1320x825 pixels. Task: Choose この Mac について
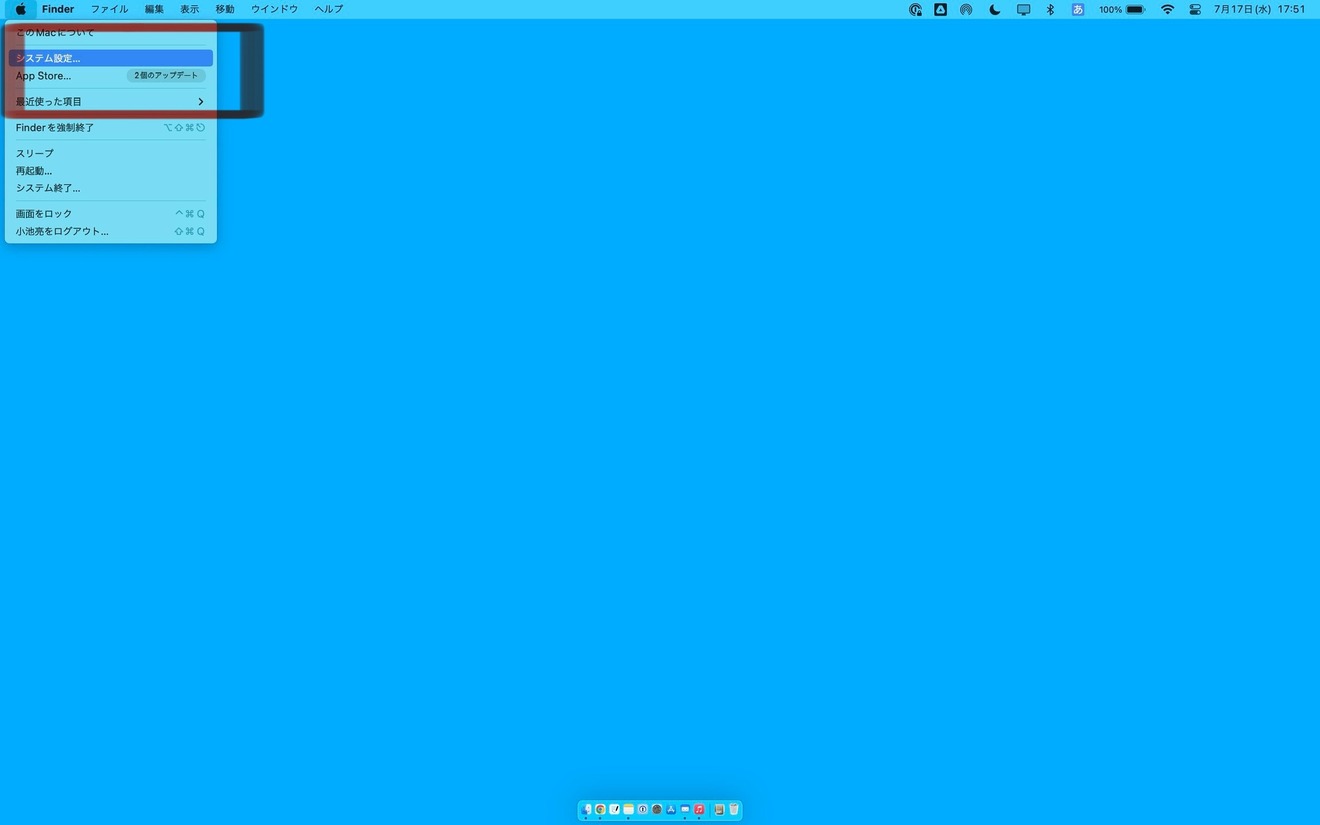click(x=110, y=33)
